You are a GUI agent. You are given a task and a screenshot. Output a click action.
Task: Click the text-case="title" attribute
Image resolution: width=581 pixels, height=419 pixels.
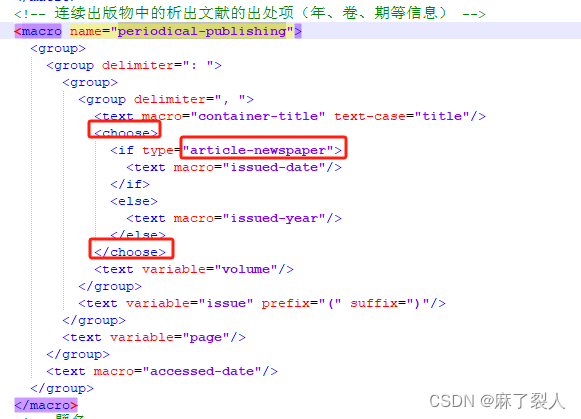point(402,116)
